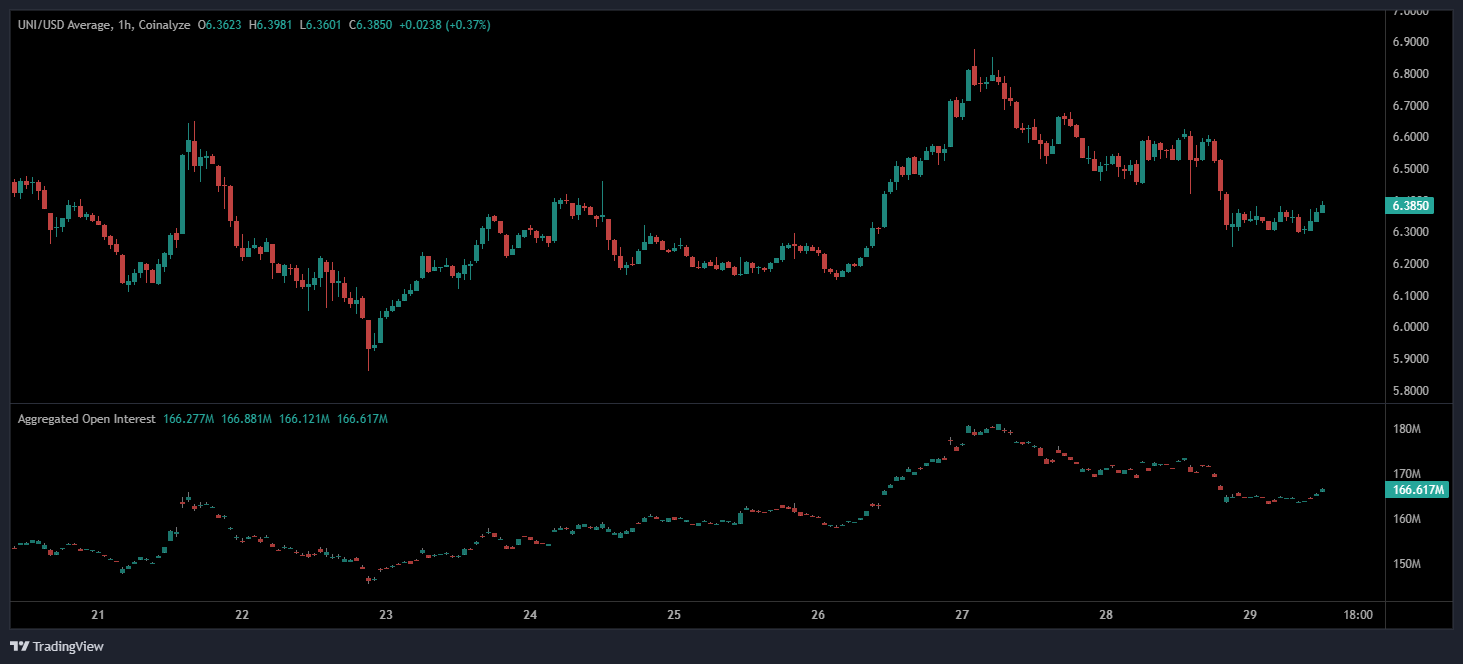Viewport: 1463px width, 664px height.
Task: Click the 27 date label on time axis
Action: tap(962, 615)
